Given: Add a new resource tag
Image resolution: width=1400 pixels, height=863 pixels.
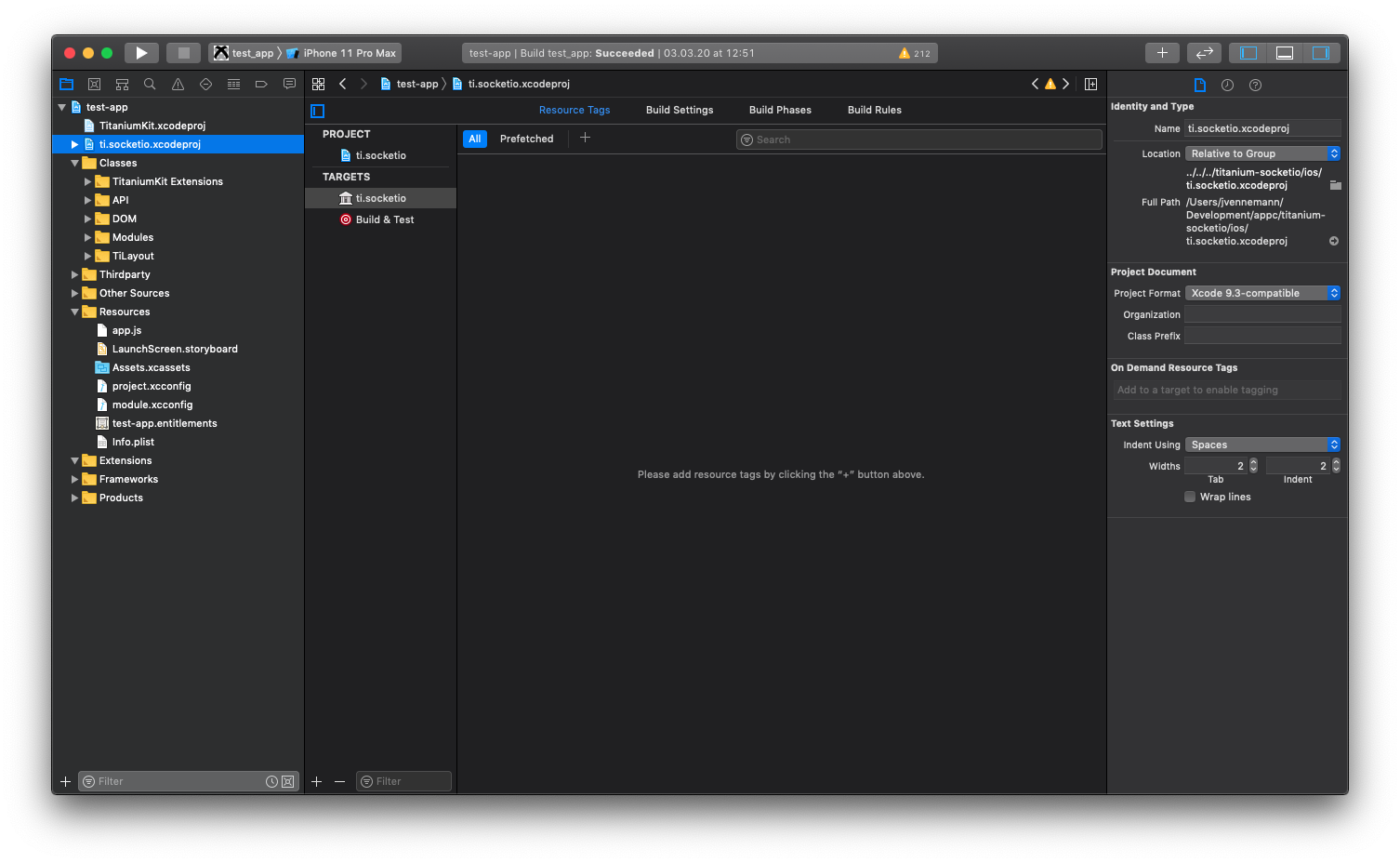Looking at the screenshot, I should click(x=585, y=138).
